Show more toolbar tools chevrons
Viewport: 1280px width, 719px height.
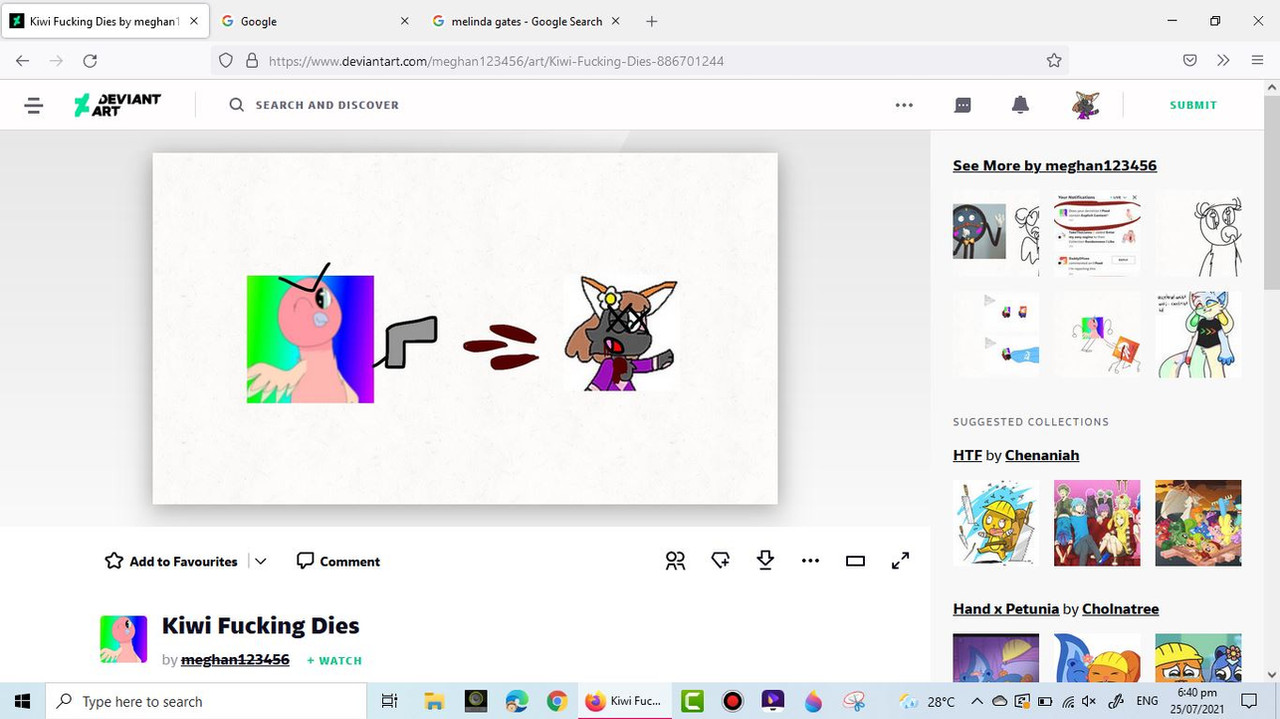(1223, 61)
